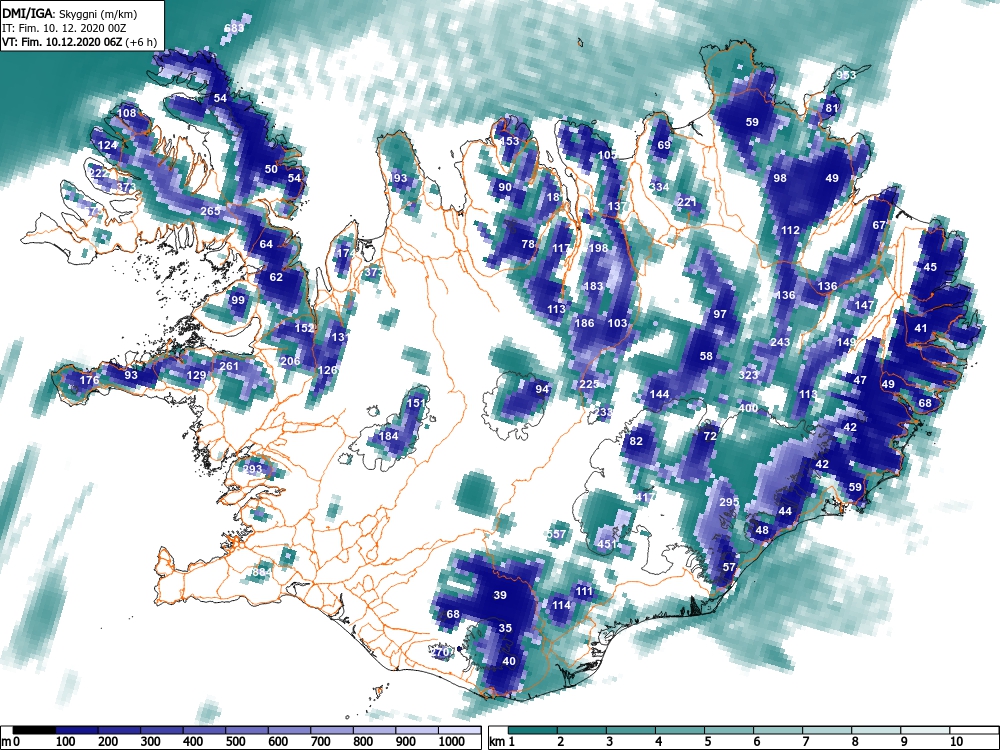Click the visibility value 129
Screen dimensions: 1000x750
pos(196,375)
